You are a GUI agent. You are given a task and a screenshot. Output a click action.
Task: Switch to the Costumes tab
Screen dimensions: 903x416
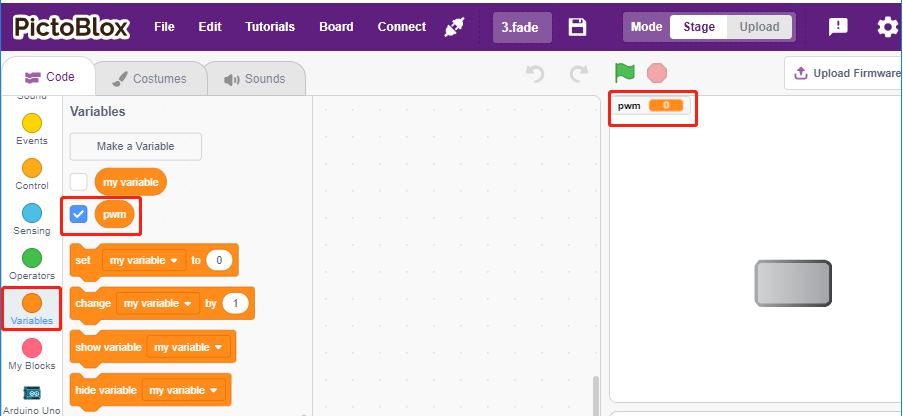[x=149, y=79]
